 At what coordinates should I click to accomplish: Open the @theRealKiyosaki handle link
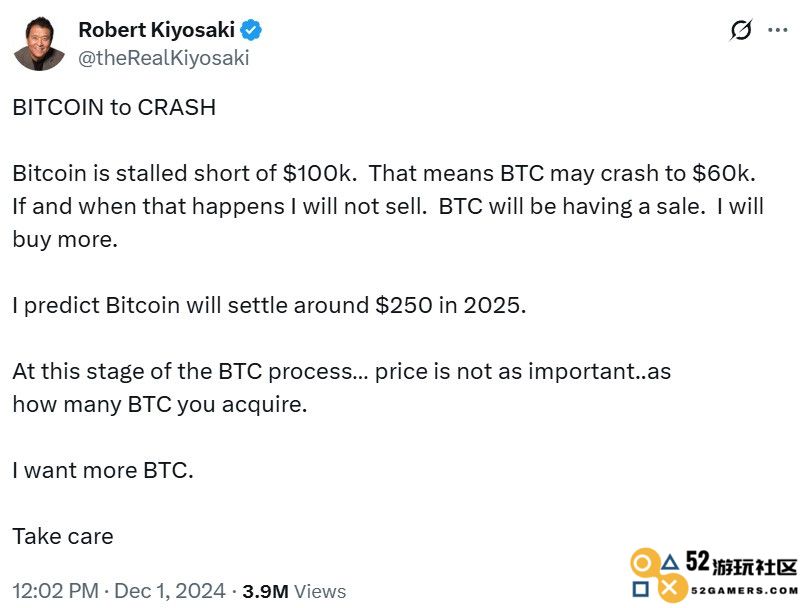pyautogui.click(x=164, y=58)
